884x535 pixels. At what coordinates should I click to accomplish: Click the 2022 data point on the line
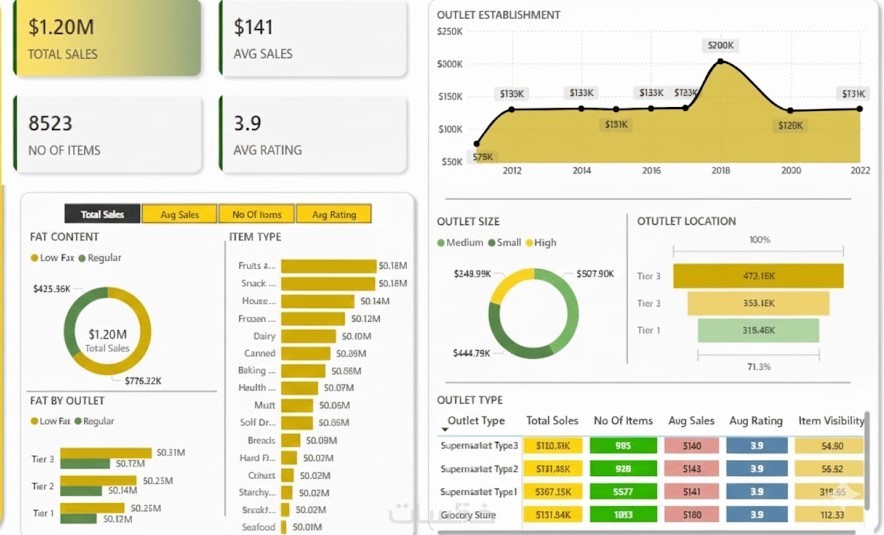tap(860, 109)
